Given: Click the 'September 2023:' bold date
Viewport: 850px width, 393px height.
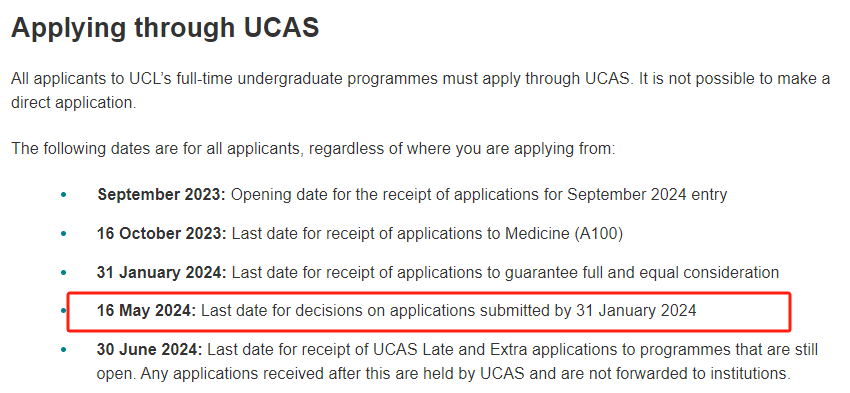Looking at the screenshot, I should [162, 194].
